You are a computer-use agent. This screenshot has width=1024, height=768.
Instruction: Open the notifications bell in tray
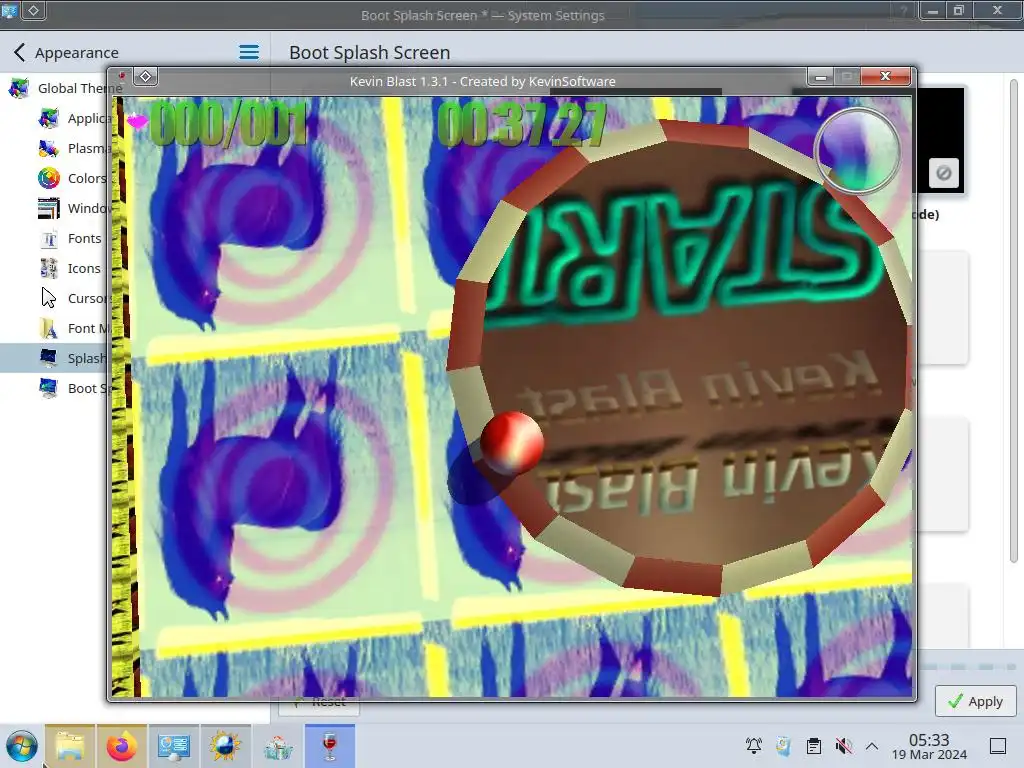point(754,746)
